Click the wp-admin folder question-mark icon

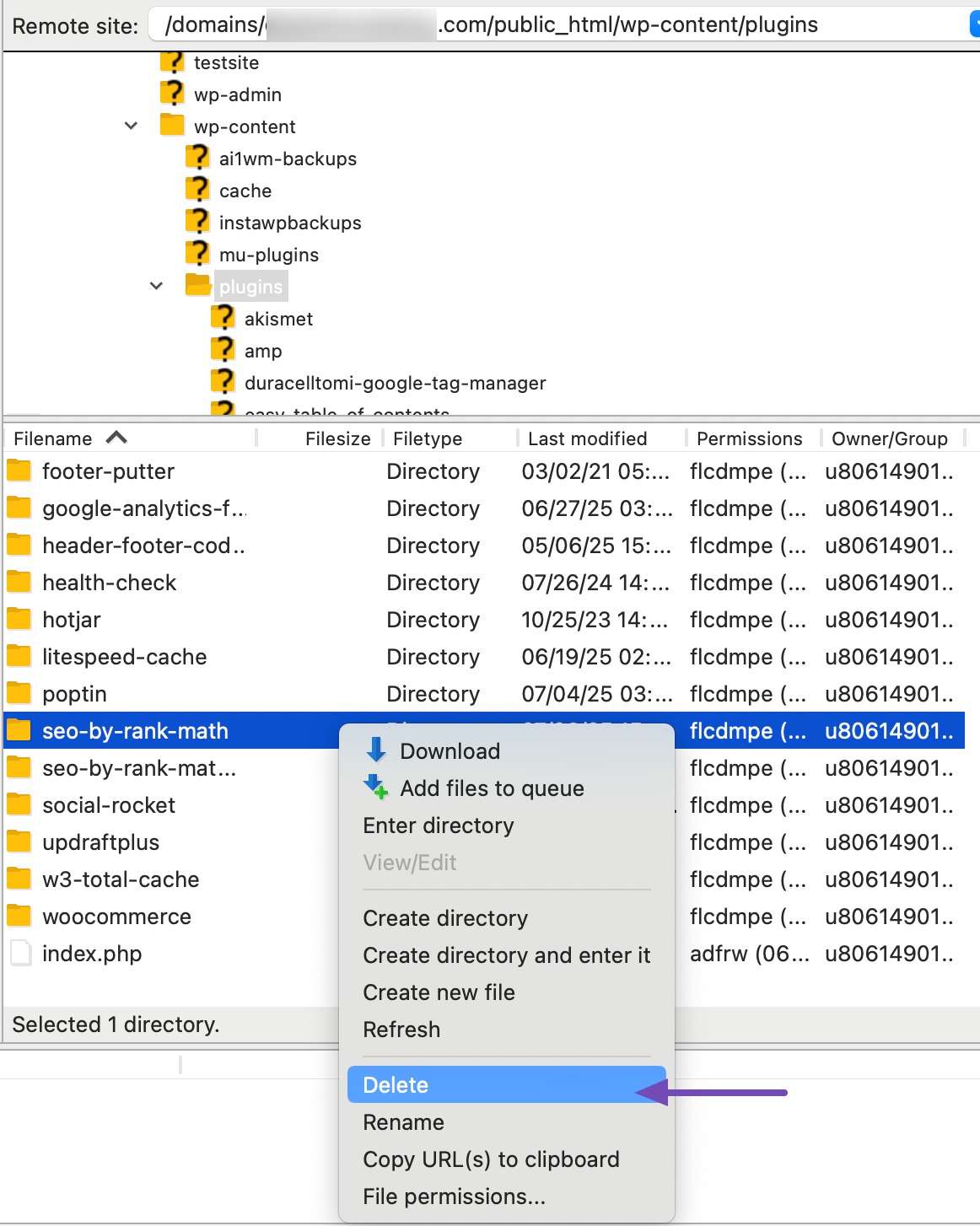pos(172,93)
